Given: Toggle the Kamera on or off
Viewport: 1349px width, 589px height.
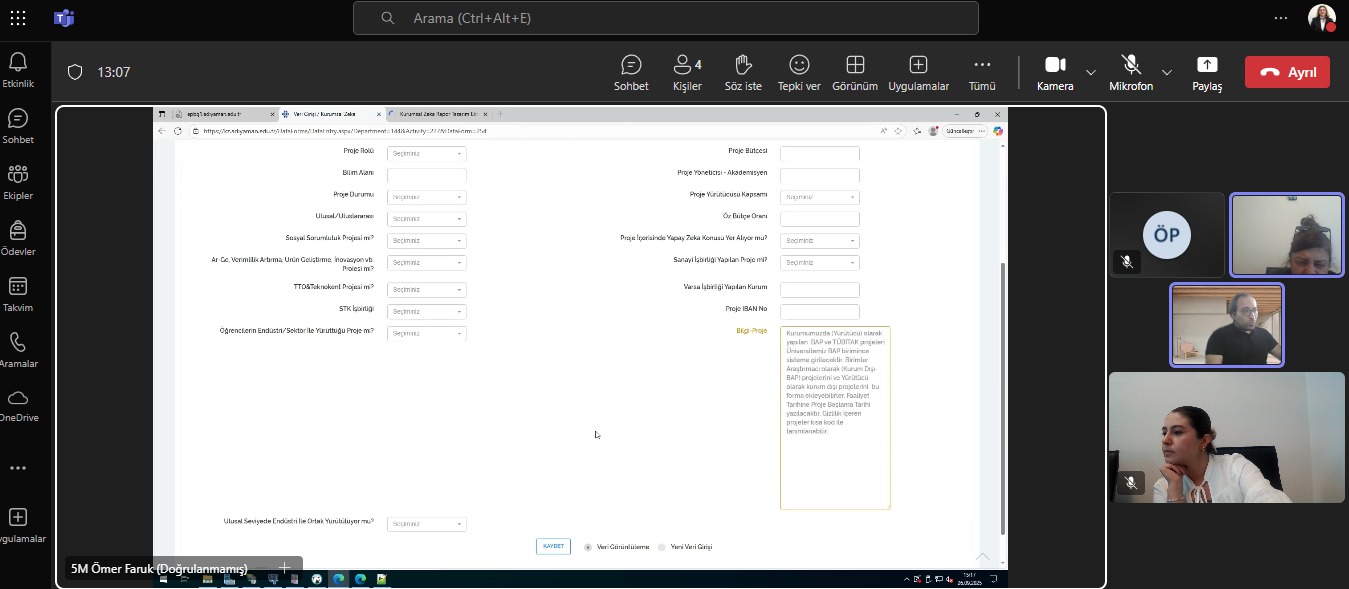Looking at the screenshot, I should (1055, 72).
